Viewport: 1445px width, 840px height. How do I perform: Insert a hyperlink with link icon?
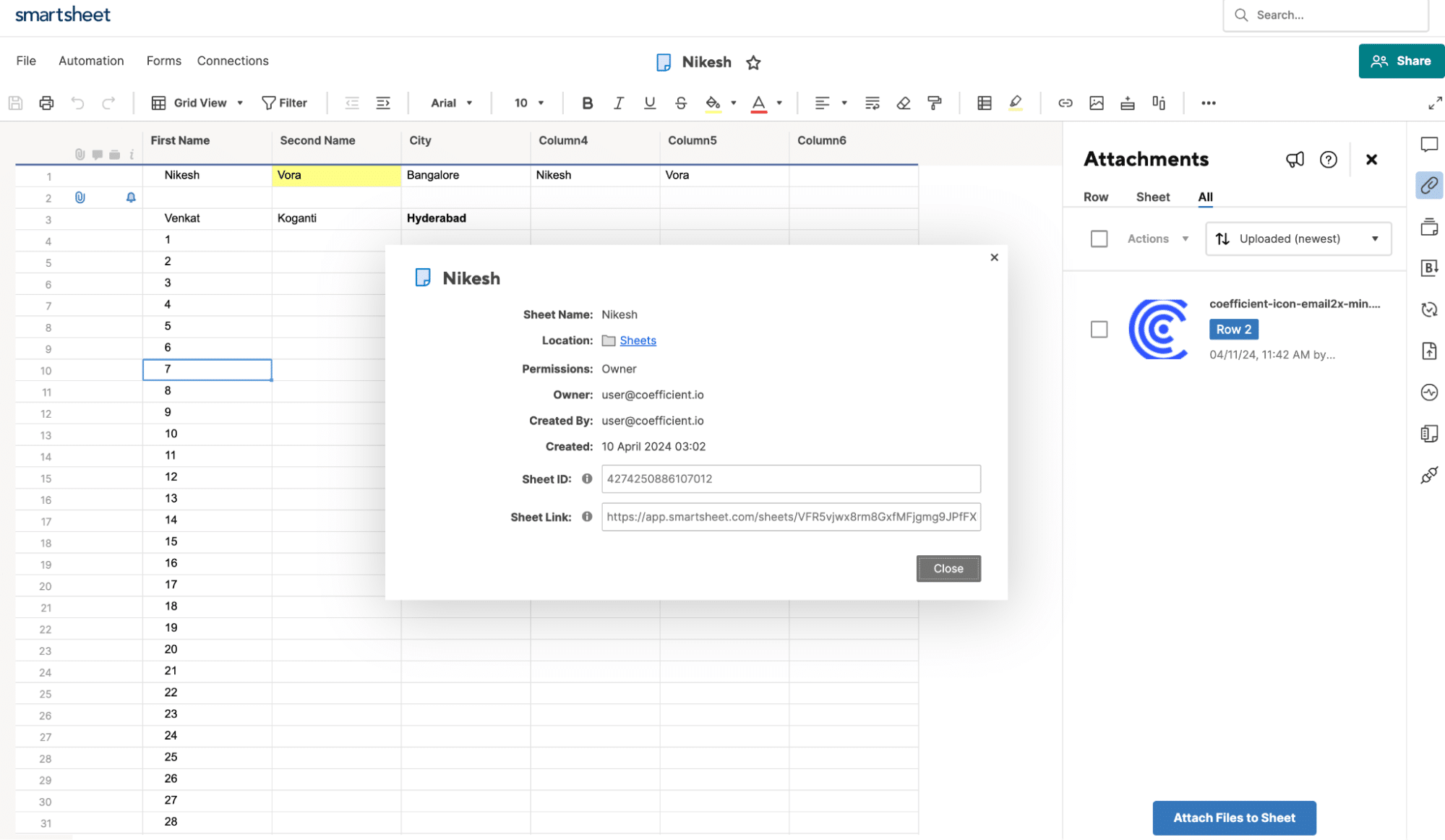tap(1065, 103)
